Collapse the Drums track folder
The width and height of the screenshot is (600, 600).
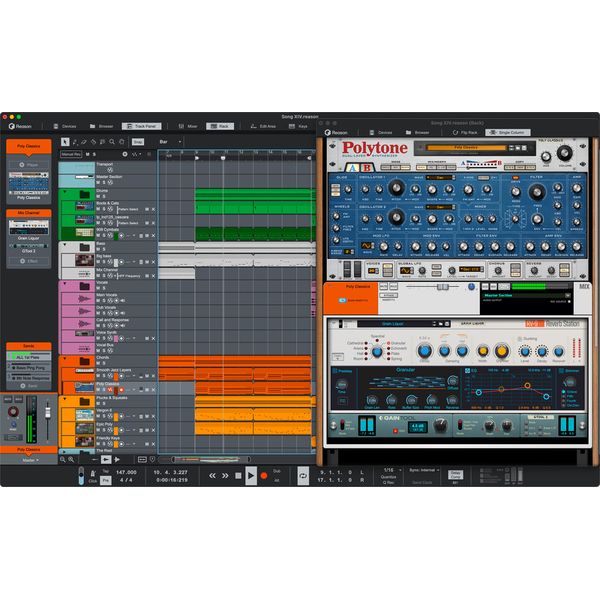(x=65, y=191)
